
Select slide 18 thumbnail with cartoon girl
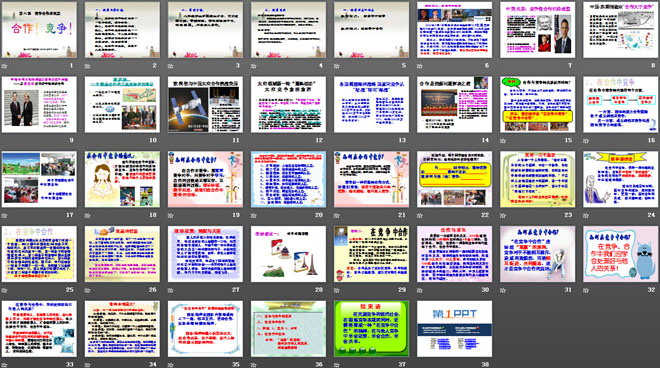click(122, 179)
